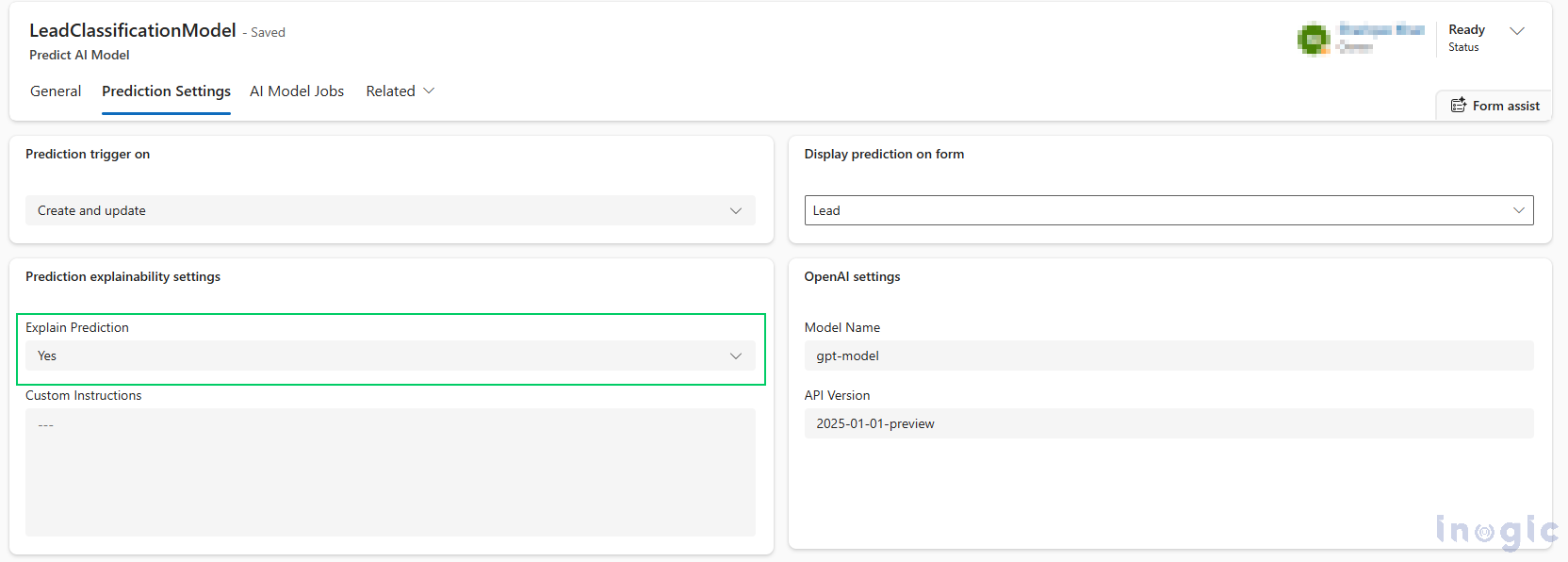Expand the header chevron next to Ready status
1568x562 pixels.
pyautogui.click(x=1517, y=31)
